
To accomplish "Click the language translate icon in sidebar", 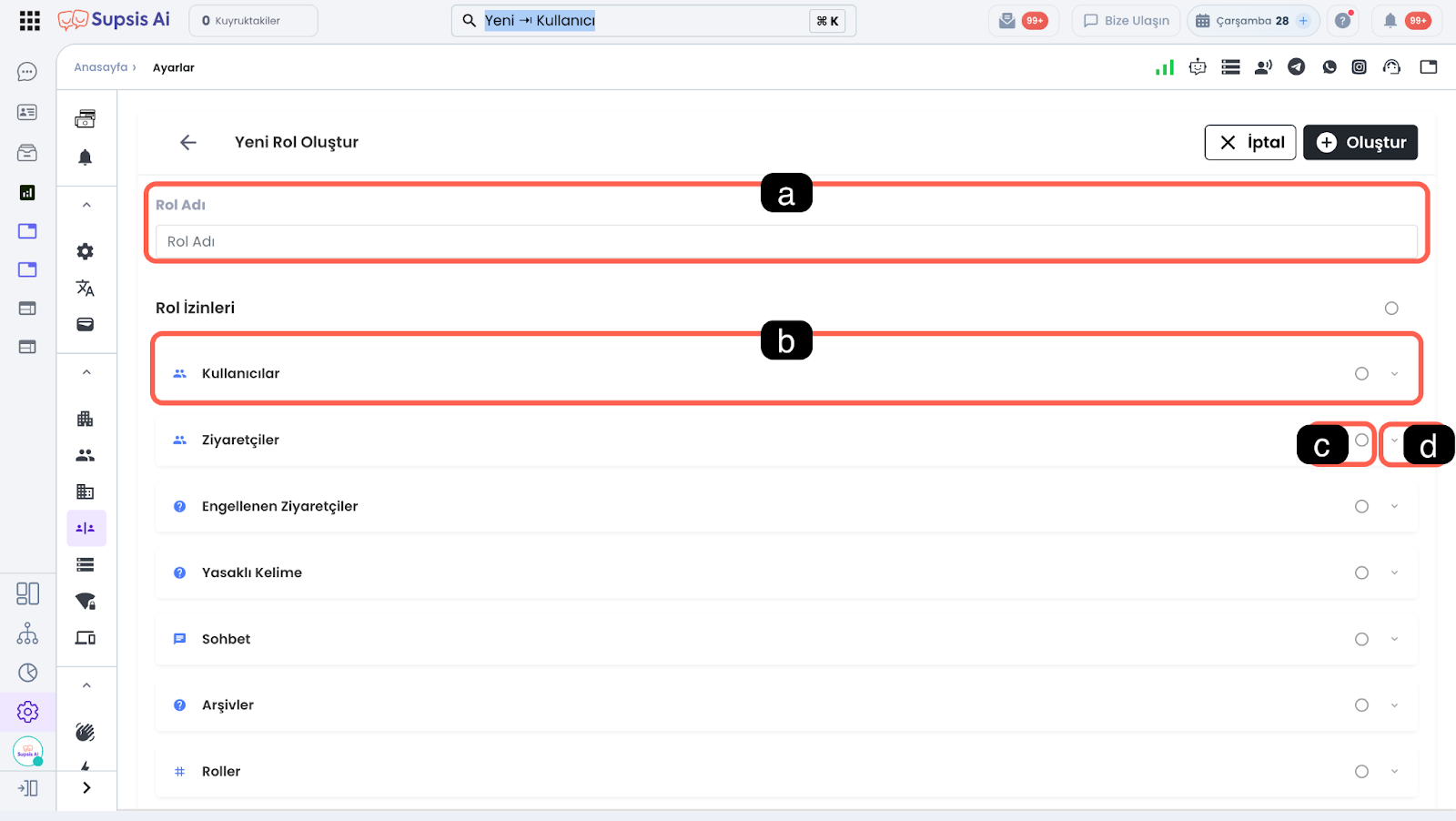I will [x=86, y=289].
